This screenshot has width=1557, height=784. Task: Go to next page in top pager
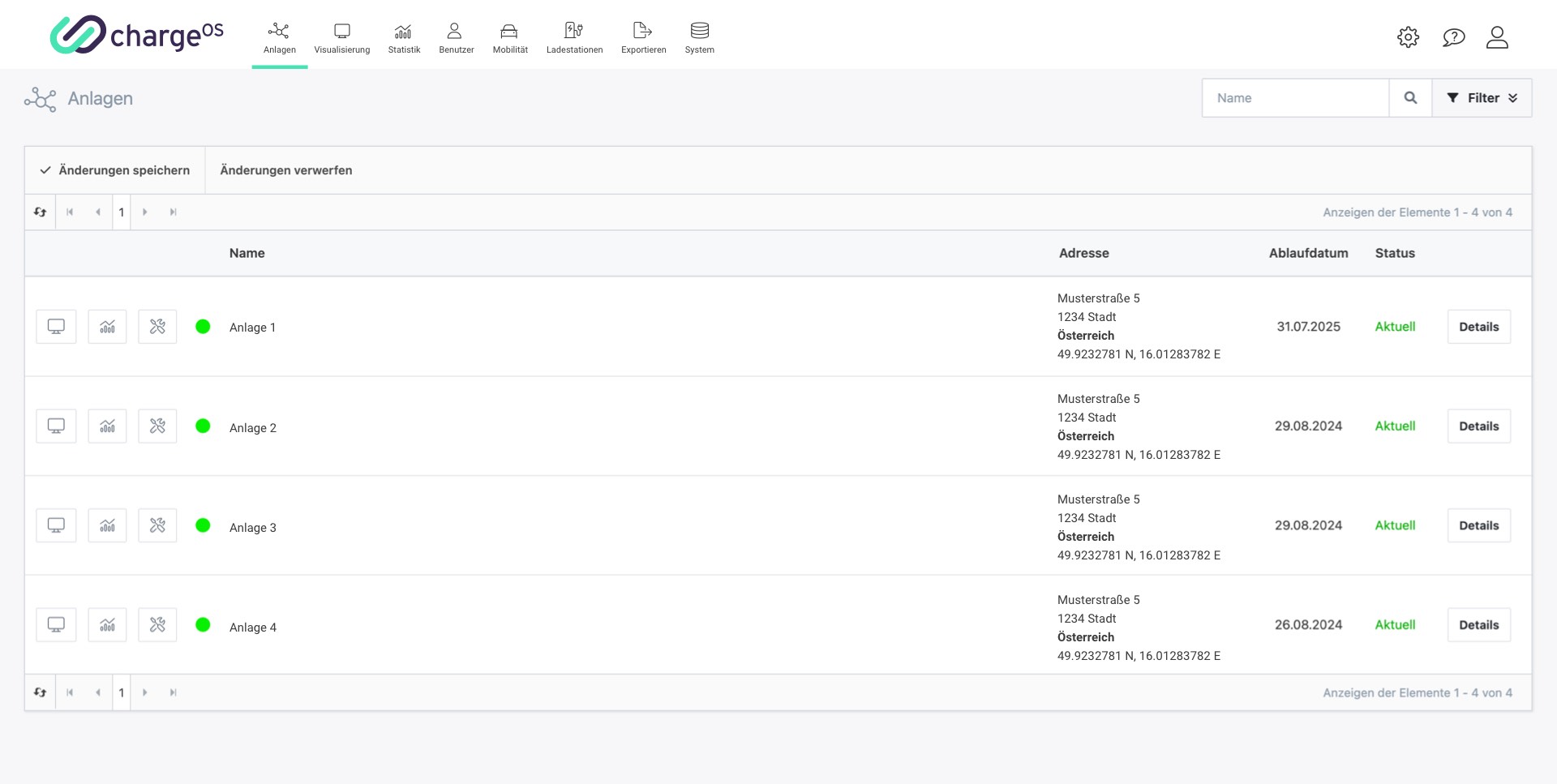[145, 212]
